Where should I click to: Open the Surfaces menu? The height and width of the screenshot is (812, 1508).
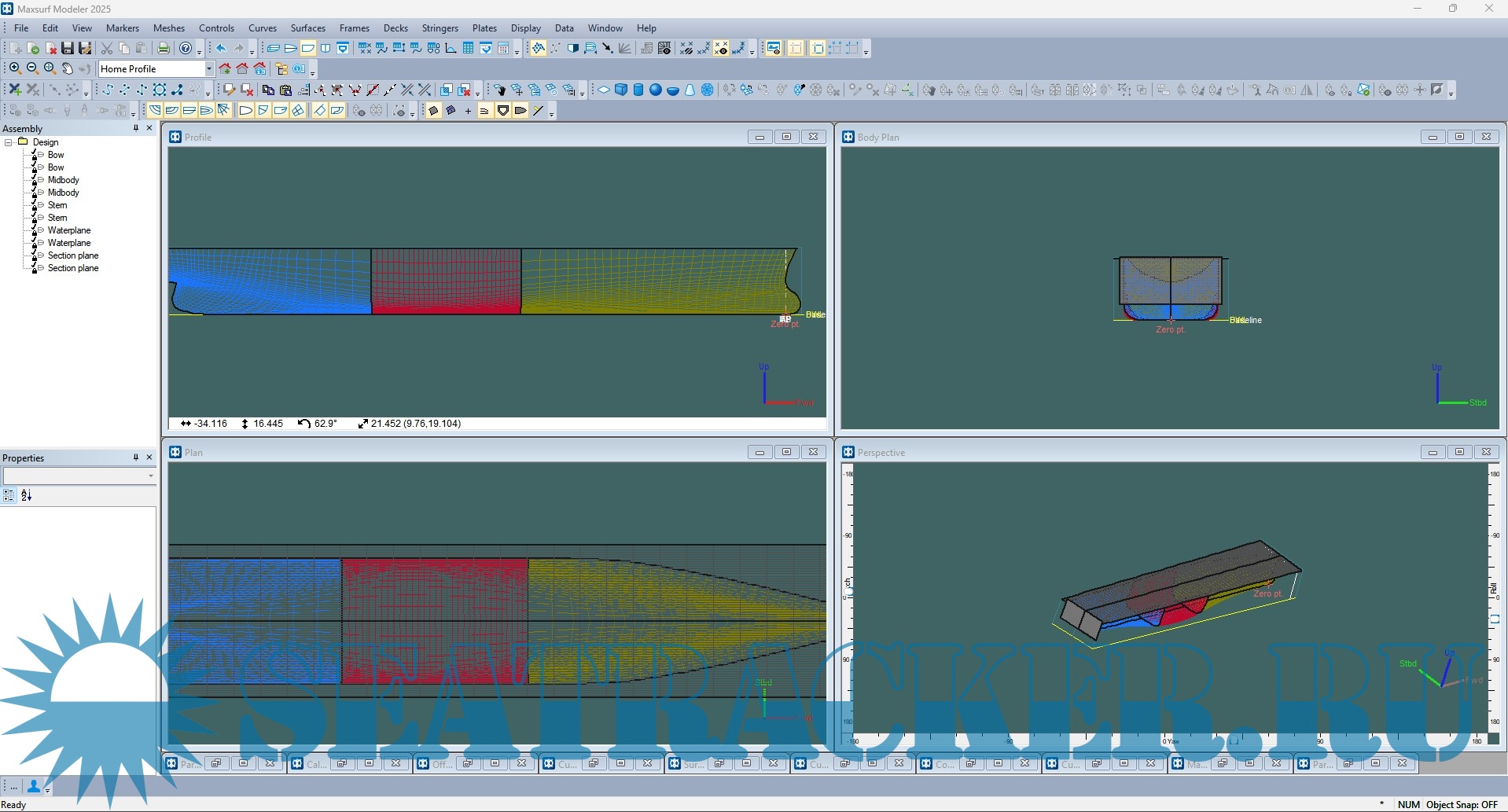[x=307, y=28]
